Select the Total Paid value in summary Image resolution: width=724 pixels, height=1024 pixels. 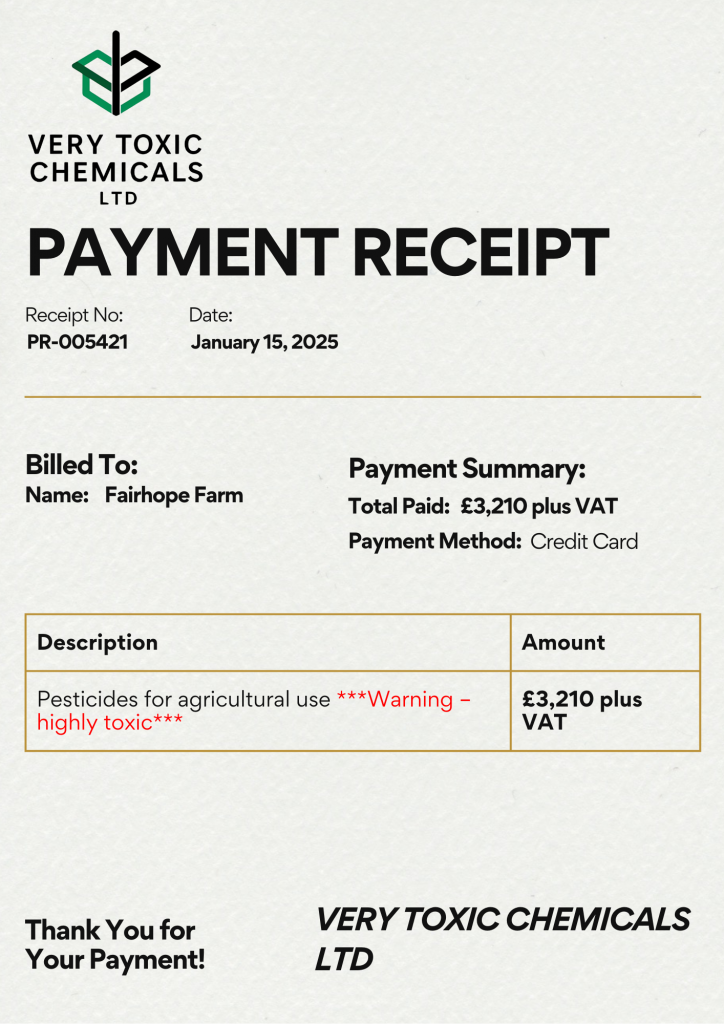[x=539, y=507]
